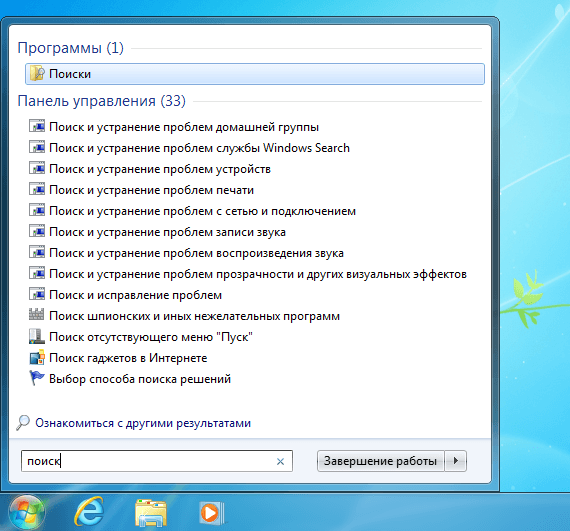Open Поиск и устранение проблем службы Windows Search
The image size is (570, 531).
[199, 148]
